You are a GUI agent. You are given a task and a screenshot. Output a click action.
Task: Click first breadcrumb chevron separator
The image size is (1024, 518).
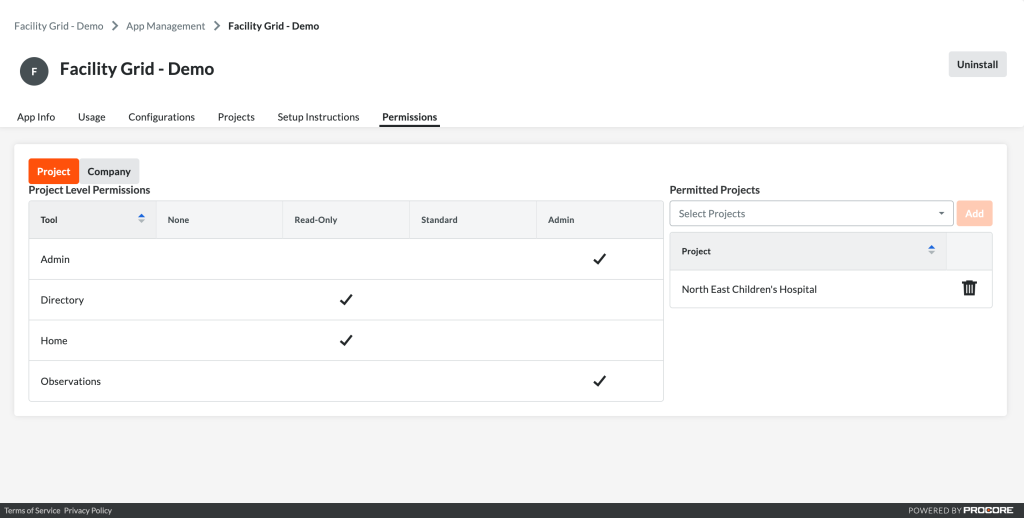pos(115,26)
